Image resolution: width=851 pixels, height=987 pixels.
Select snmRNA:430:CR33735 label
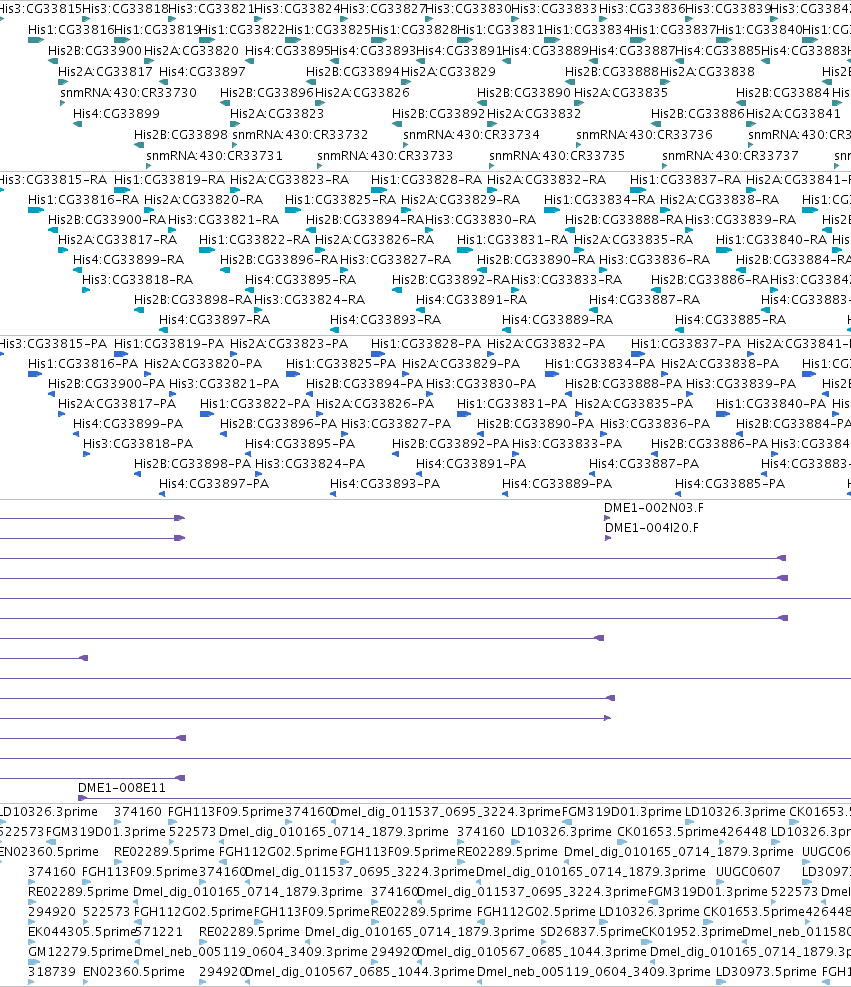point(557,155)
